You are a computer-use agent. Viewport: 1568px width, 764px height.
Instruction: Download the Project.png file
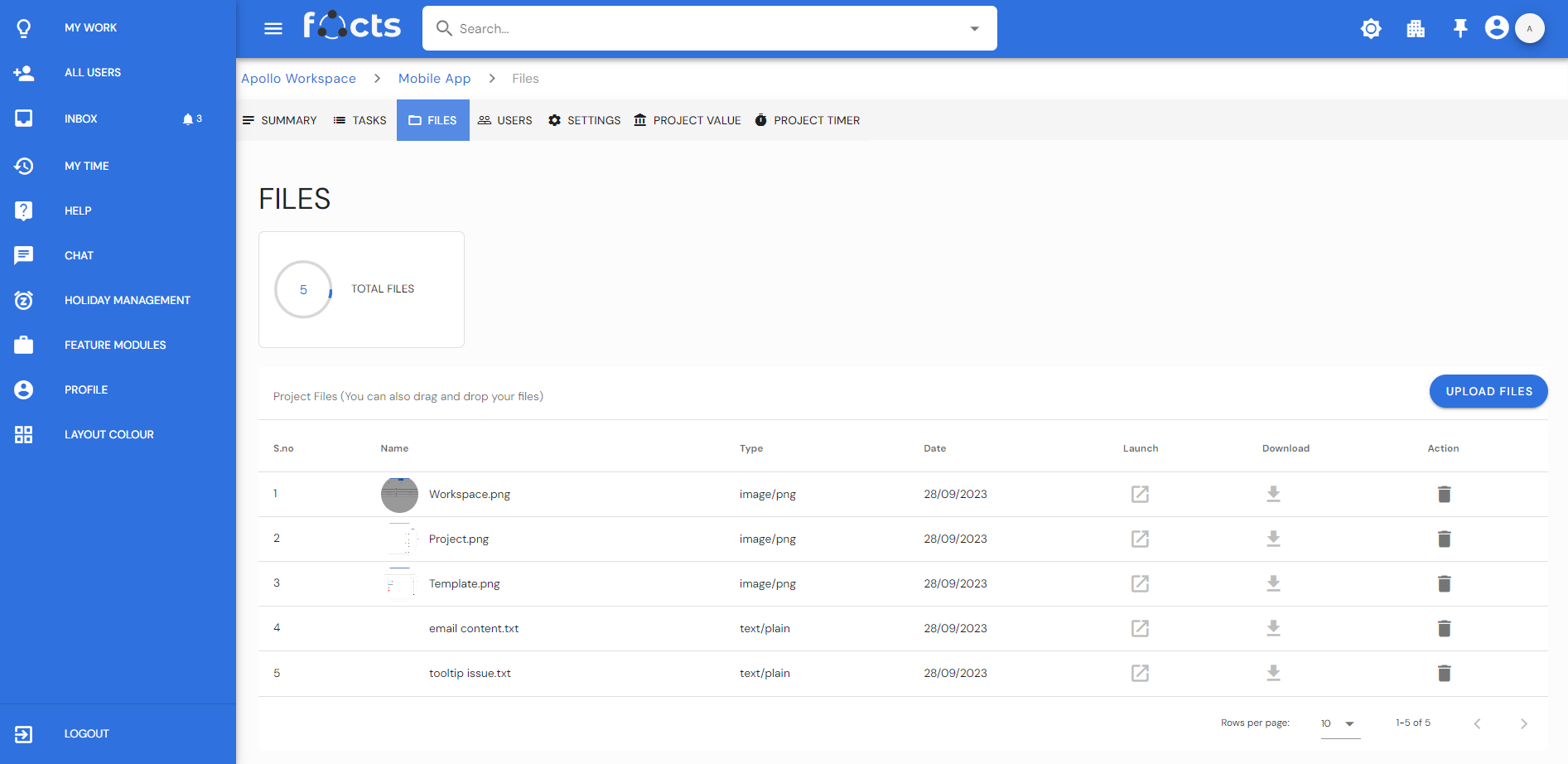click(x=1273, y=539)
